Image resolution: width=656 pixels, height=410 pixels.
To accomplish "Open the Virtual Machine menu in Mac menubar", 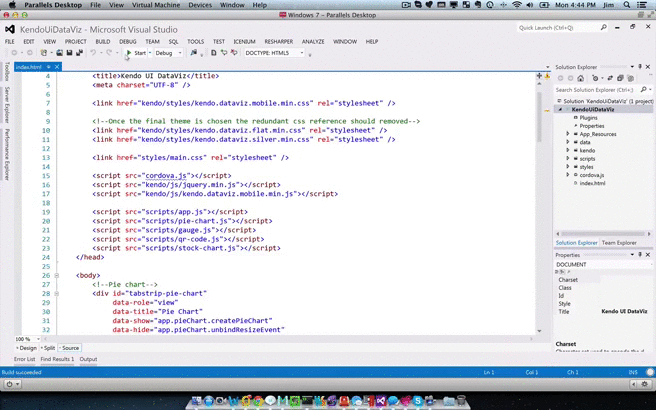I will [x=156, y=5].
